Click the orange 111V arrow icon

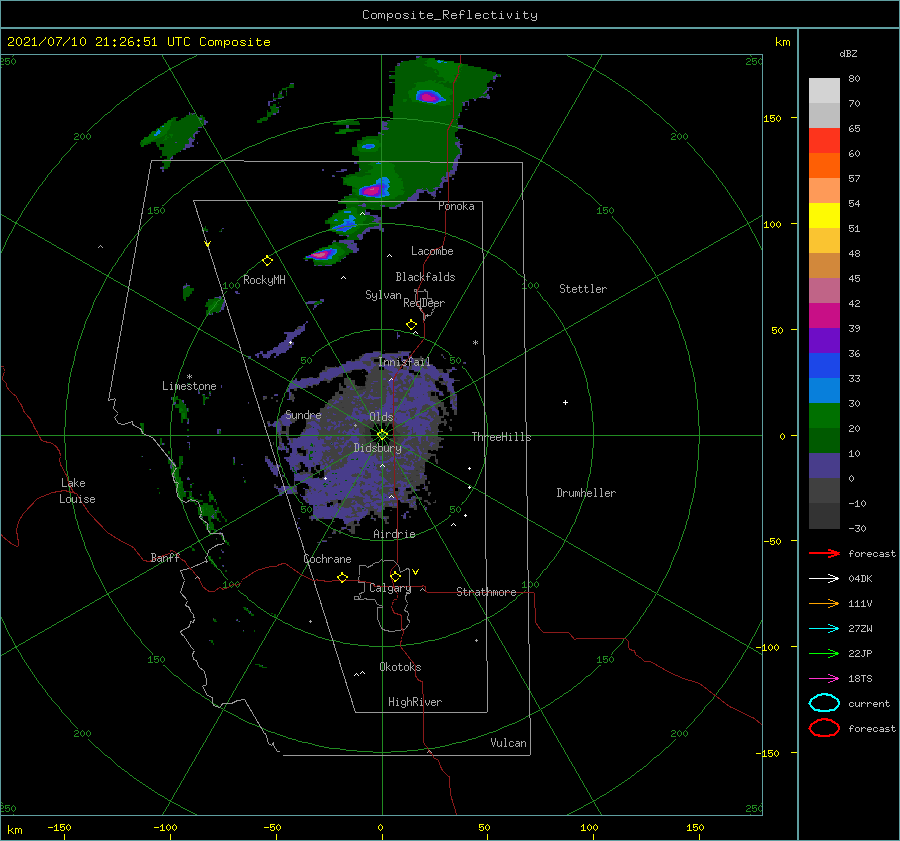click(824, 603)
